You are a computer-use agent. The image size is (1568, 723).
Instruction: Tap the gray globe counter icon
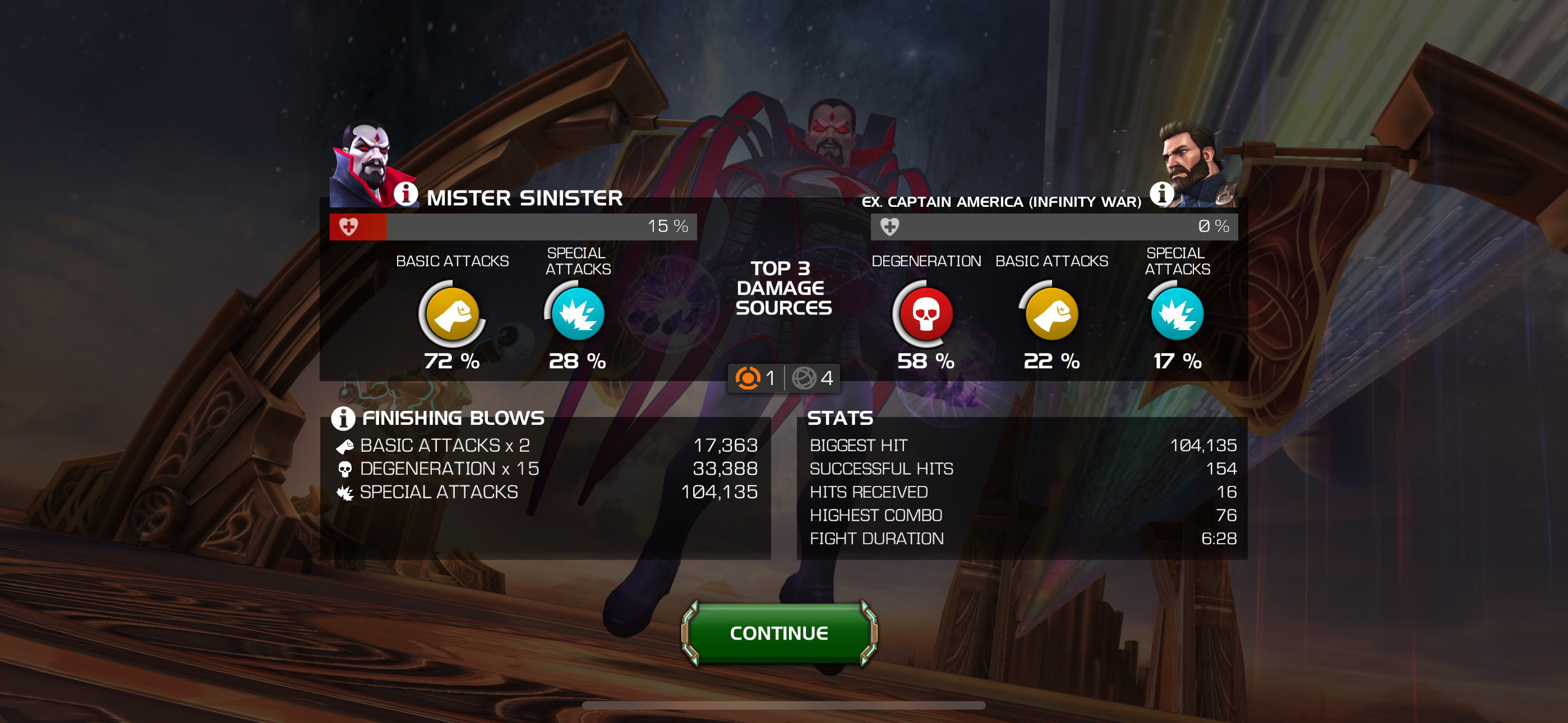[804, 378]
